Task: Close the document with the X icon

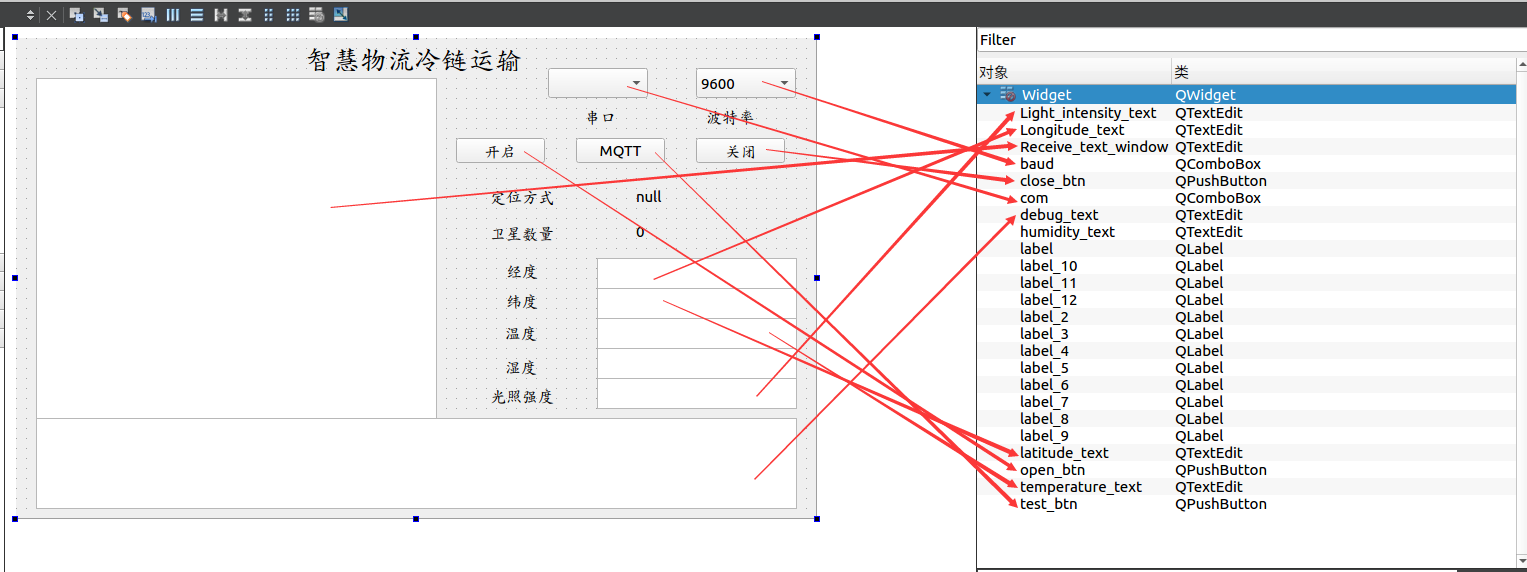Action: coord(51,16)
